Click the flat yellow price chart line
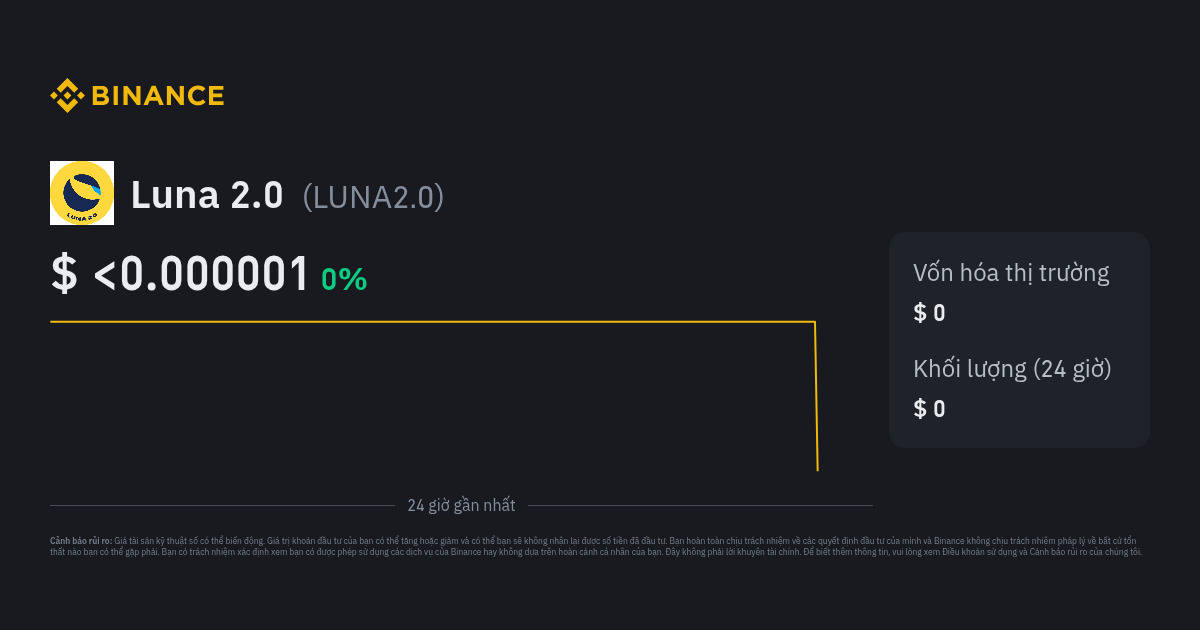The height and width of the screenshot is (630, 1200). [430, 322]
